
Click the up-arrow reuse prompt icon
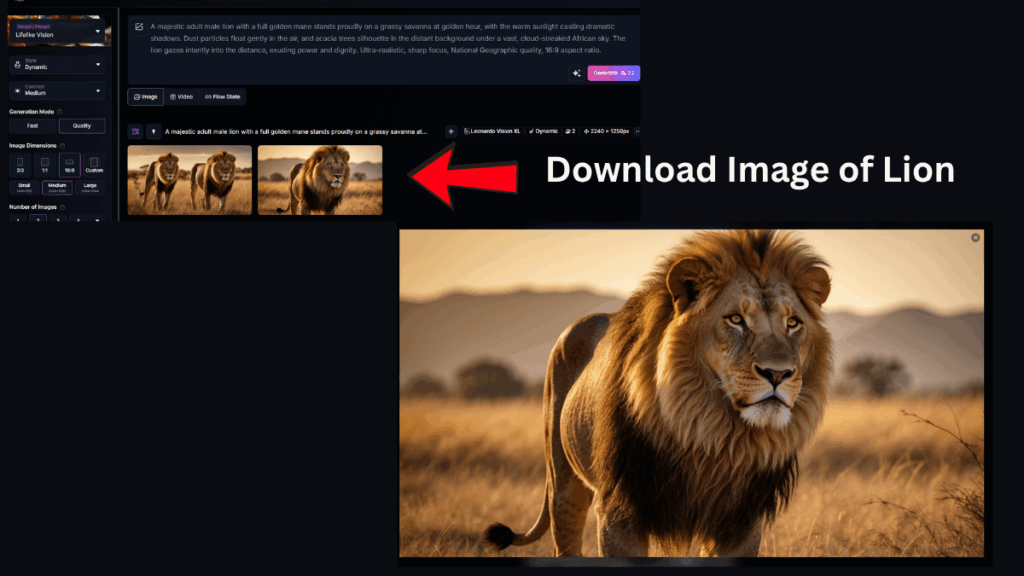tap(153, 131)
